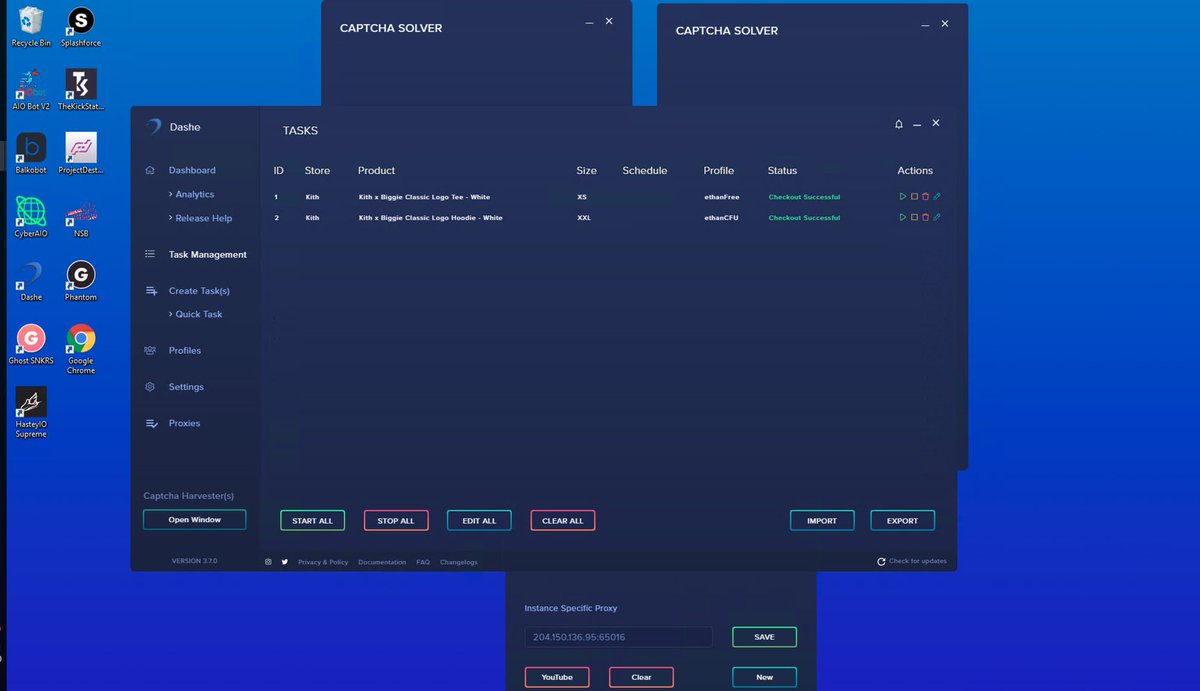
Task: Start task 1 with its play icon
Action: coord(903,197)
